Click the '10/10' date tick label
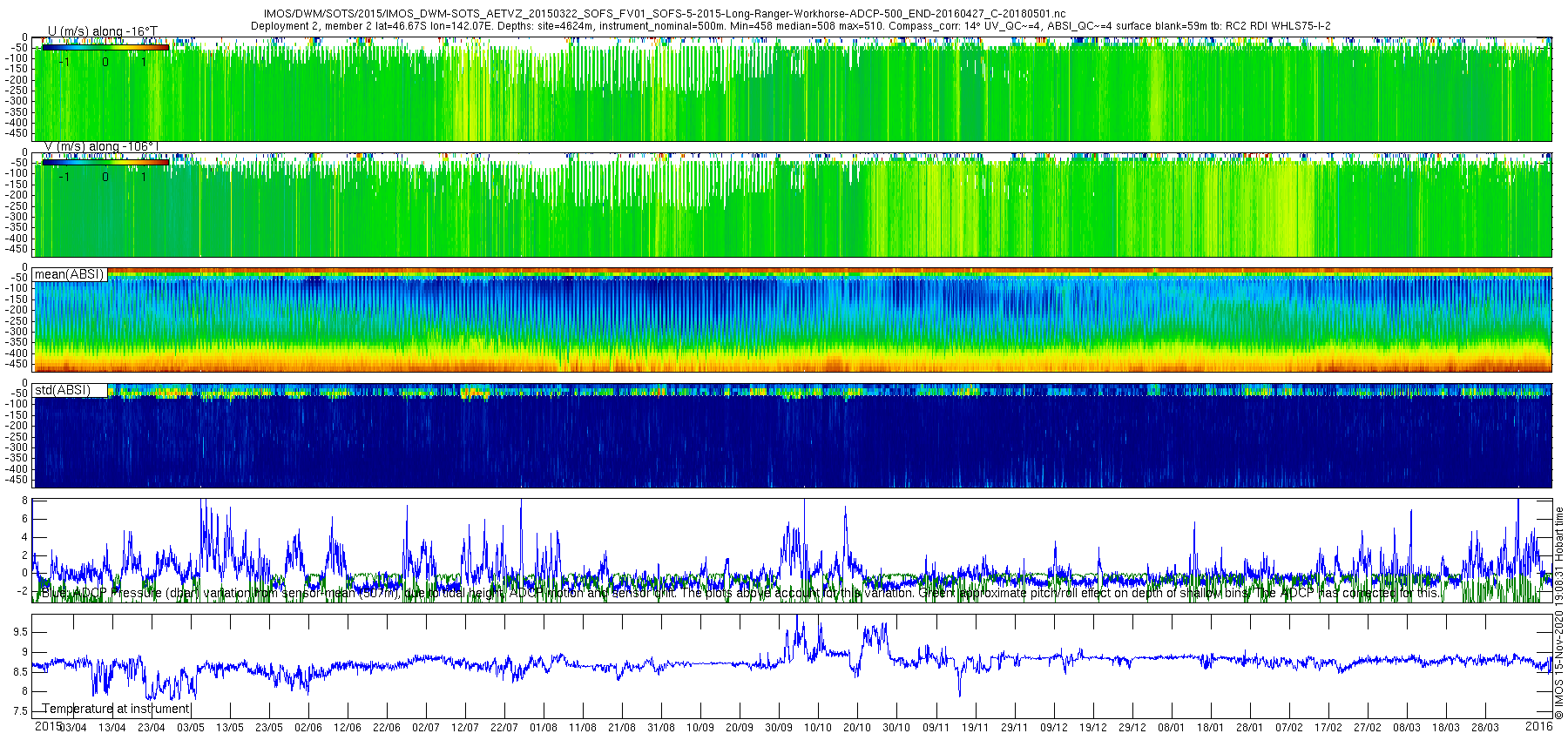The image size is (1568, 740). tap(818, 728)
